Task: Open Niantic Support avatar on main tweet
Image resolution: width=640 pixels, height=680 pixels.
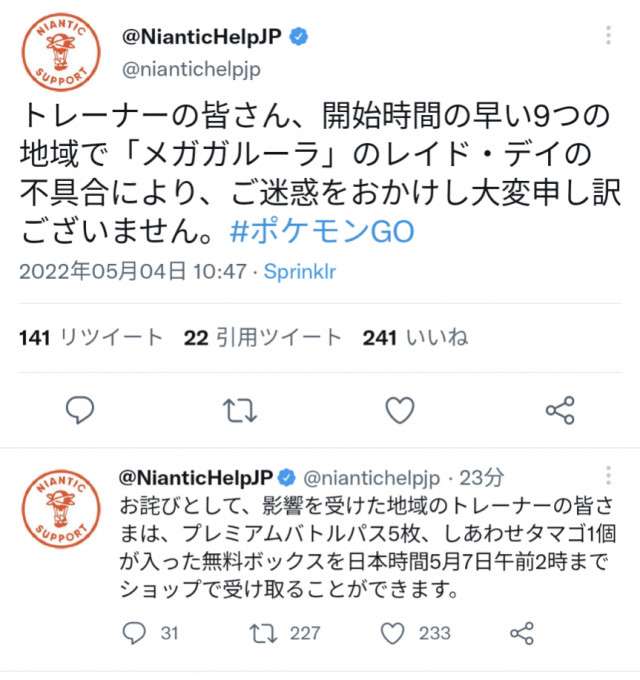Action: [x=61, y=52]
